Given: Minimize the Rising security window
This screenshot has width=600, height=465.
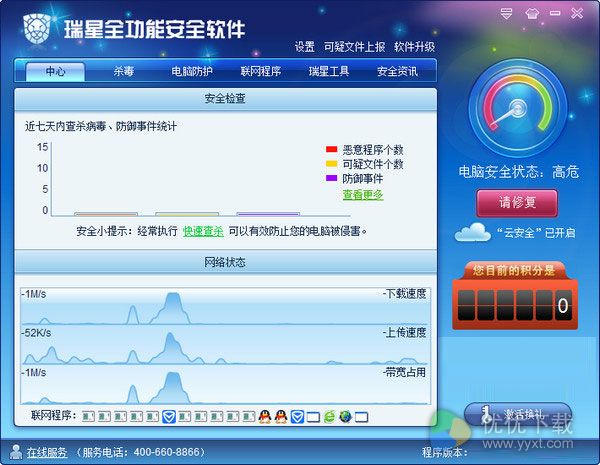Looking at the screenshot, I should point(555,13).
